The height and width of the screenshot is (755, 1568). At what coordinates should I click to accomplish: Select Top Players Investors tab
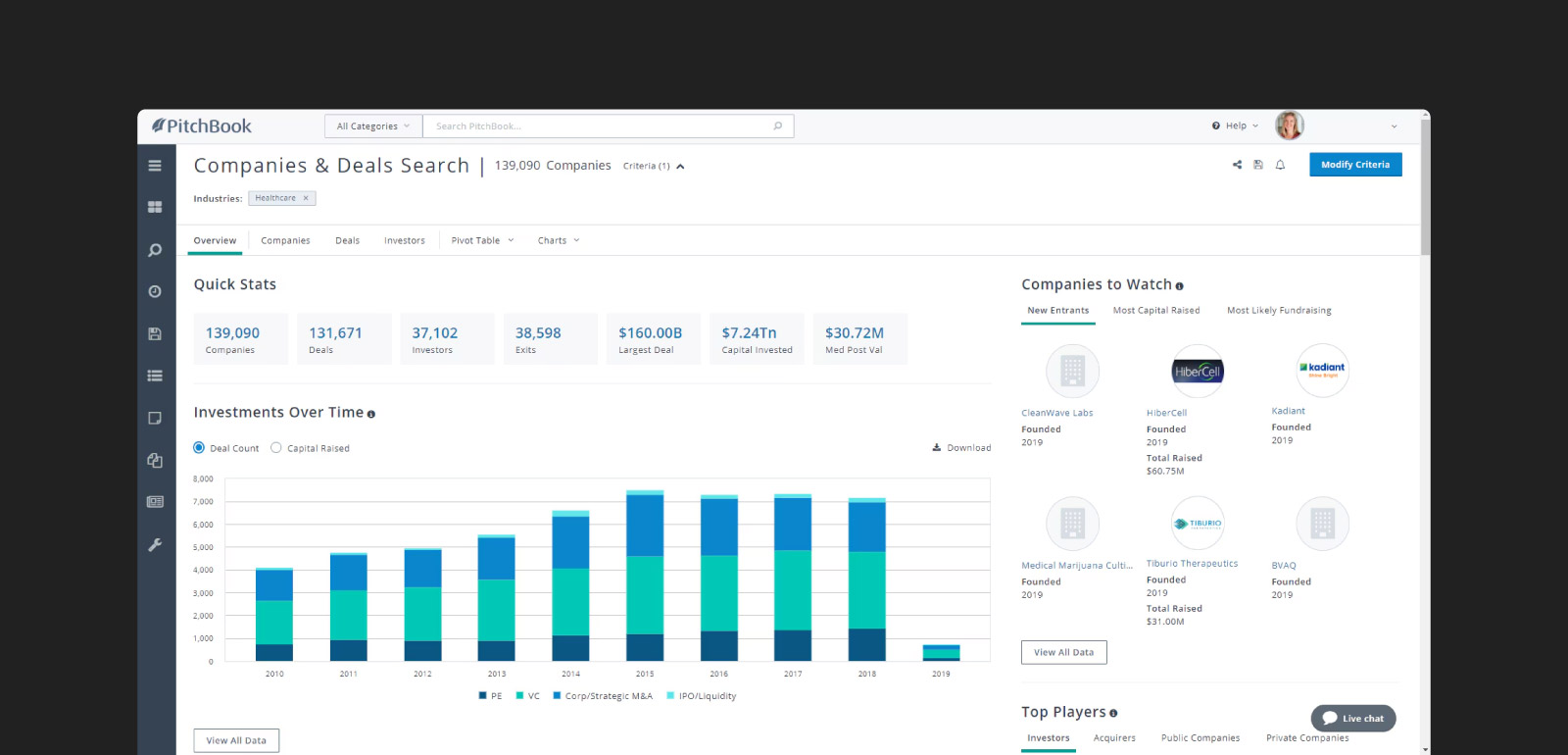[x=1049, y=738]
